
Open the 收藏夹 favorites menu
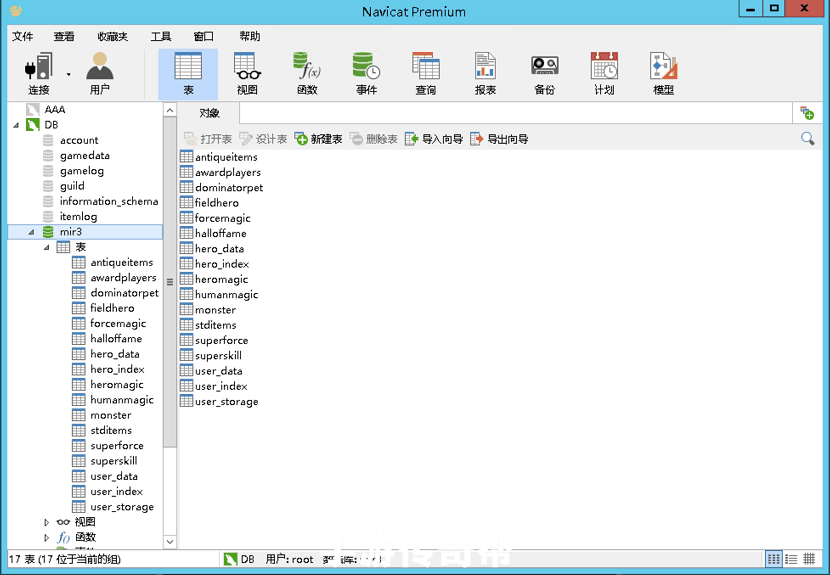(112, 36)
